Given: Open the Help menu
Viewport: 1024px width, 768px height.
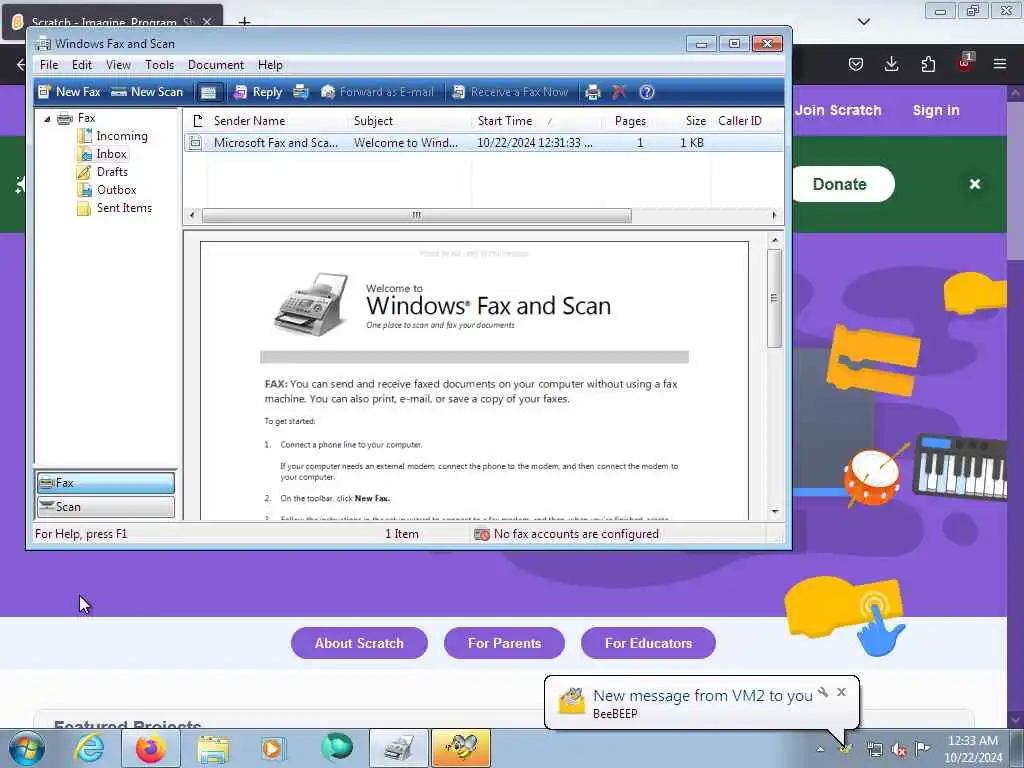Looking at the screenshot, I should (270, 65).
